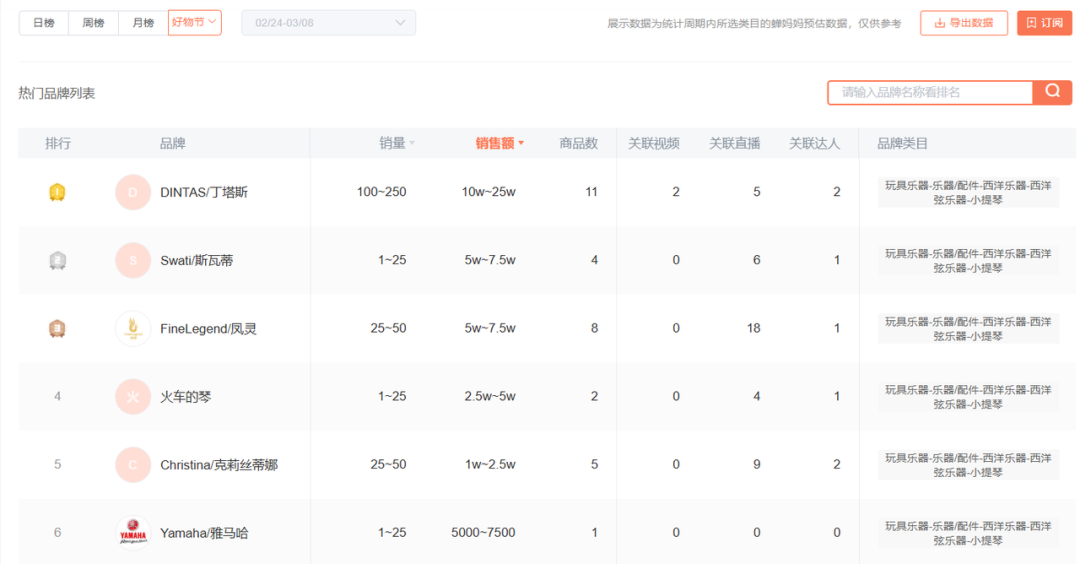Image resolution: width=1080 pixels, height=564 pixels.
Task: Click the 热门品牌列表 heading
Action: coord(56,93)
